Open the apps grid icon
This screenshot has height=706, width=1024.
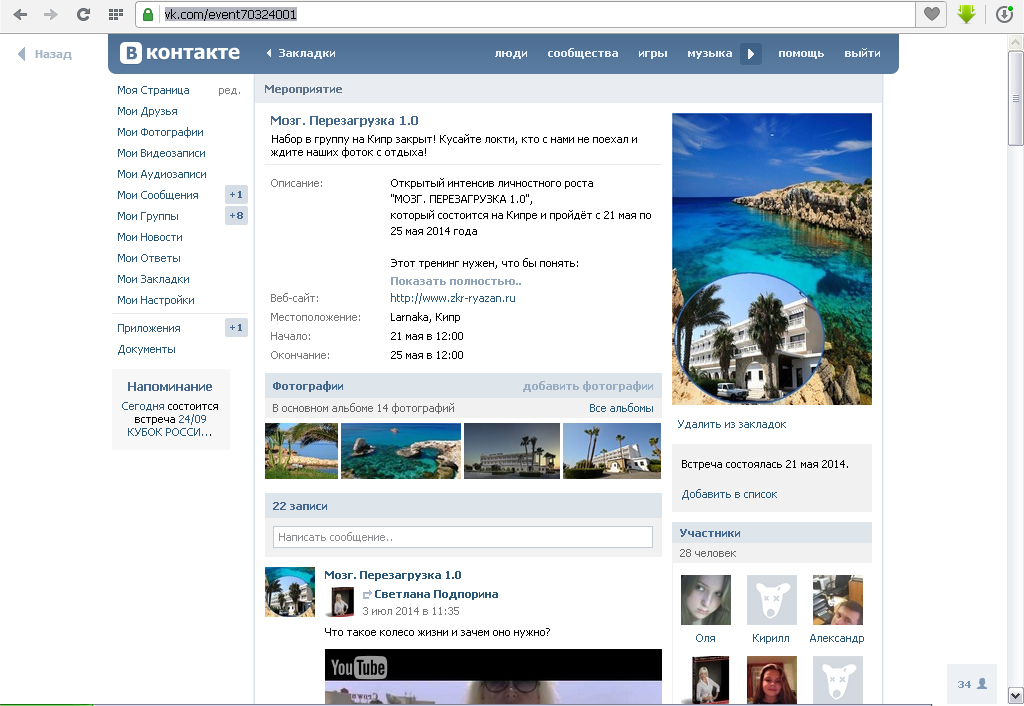click(116, 14)
